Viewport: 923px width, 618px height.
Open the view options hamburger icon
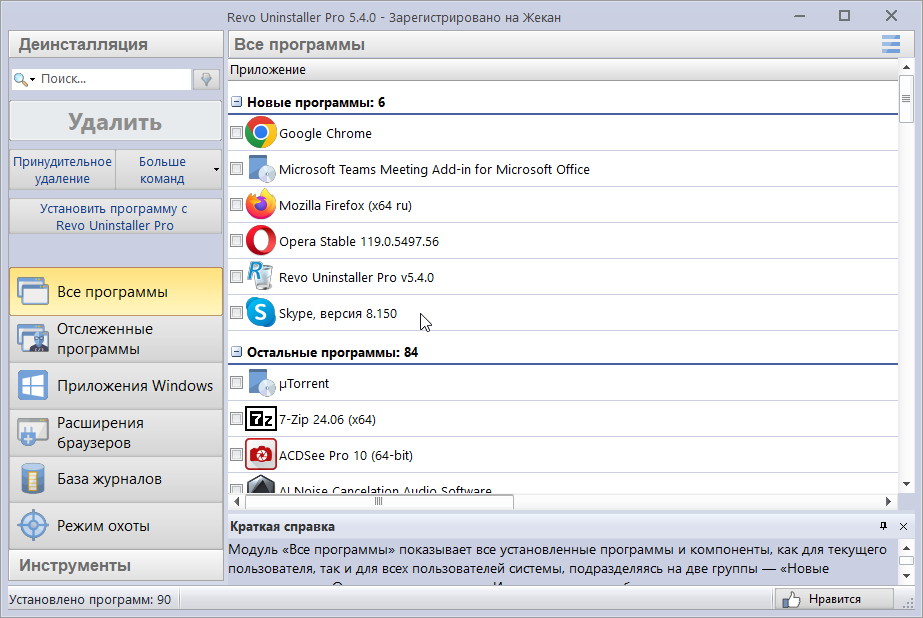891,44
